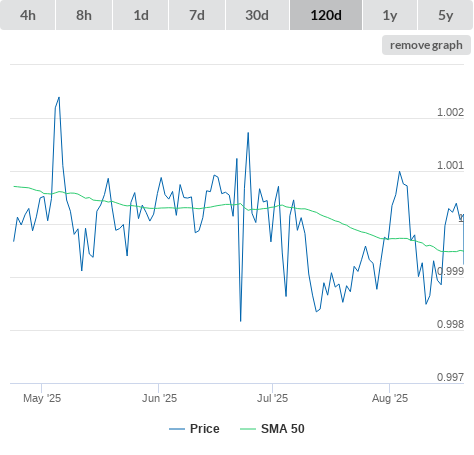Click the highest price peak in May
The image size is (474, 455).
click(x=59, y=97)
